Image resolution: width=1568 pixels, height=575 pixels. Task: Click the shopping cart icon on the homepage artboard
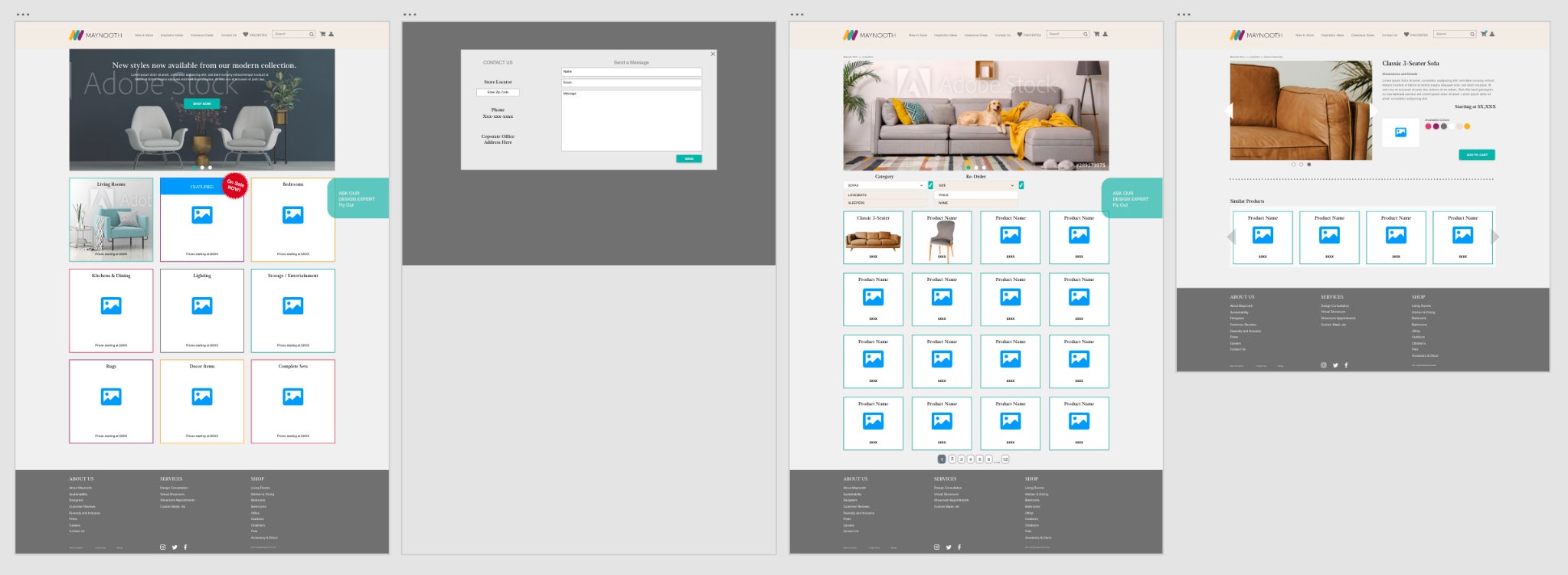[x=322, y=34]
